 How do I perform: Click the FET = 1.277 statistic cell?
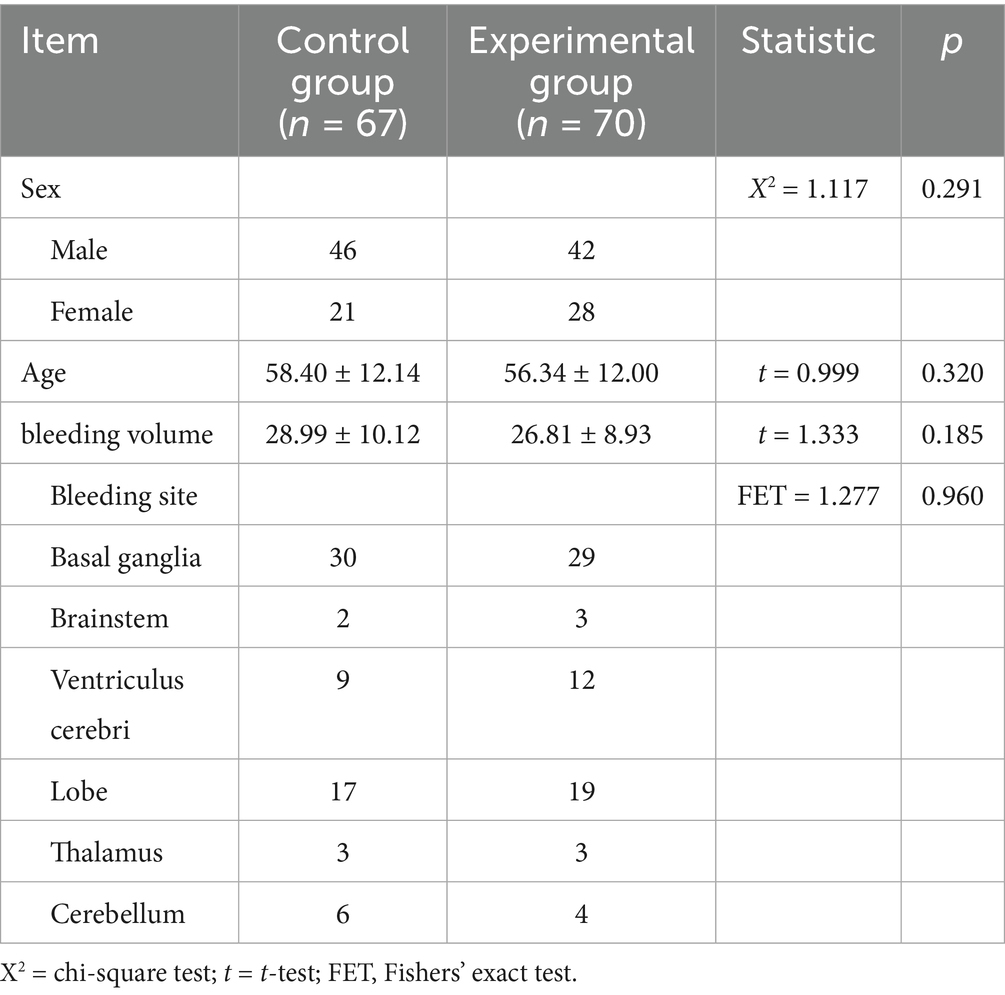click(808, 496)
